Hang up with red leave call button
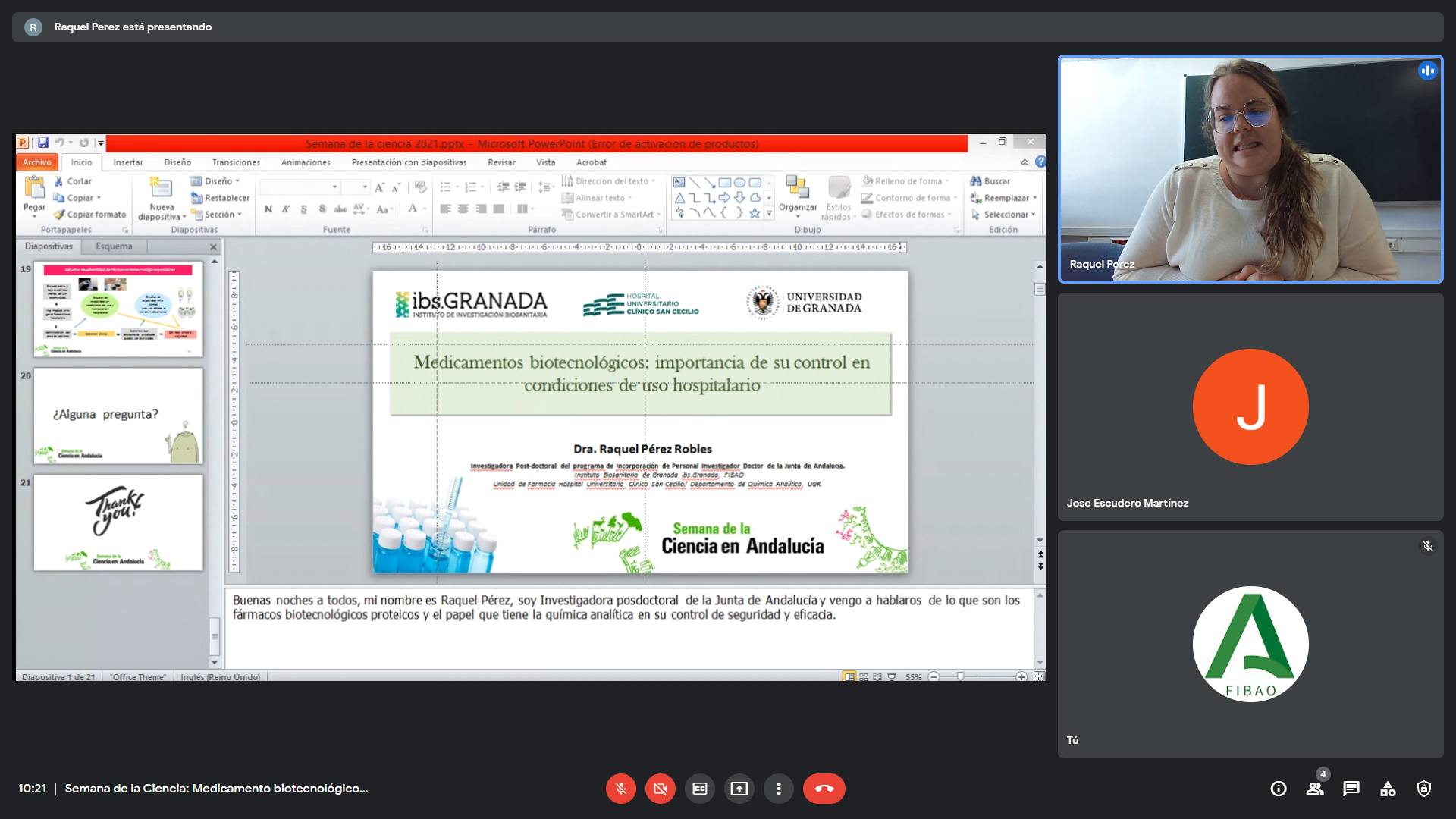1456x819 pixels. tap(824, 789)
